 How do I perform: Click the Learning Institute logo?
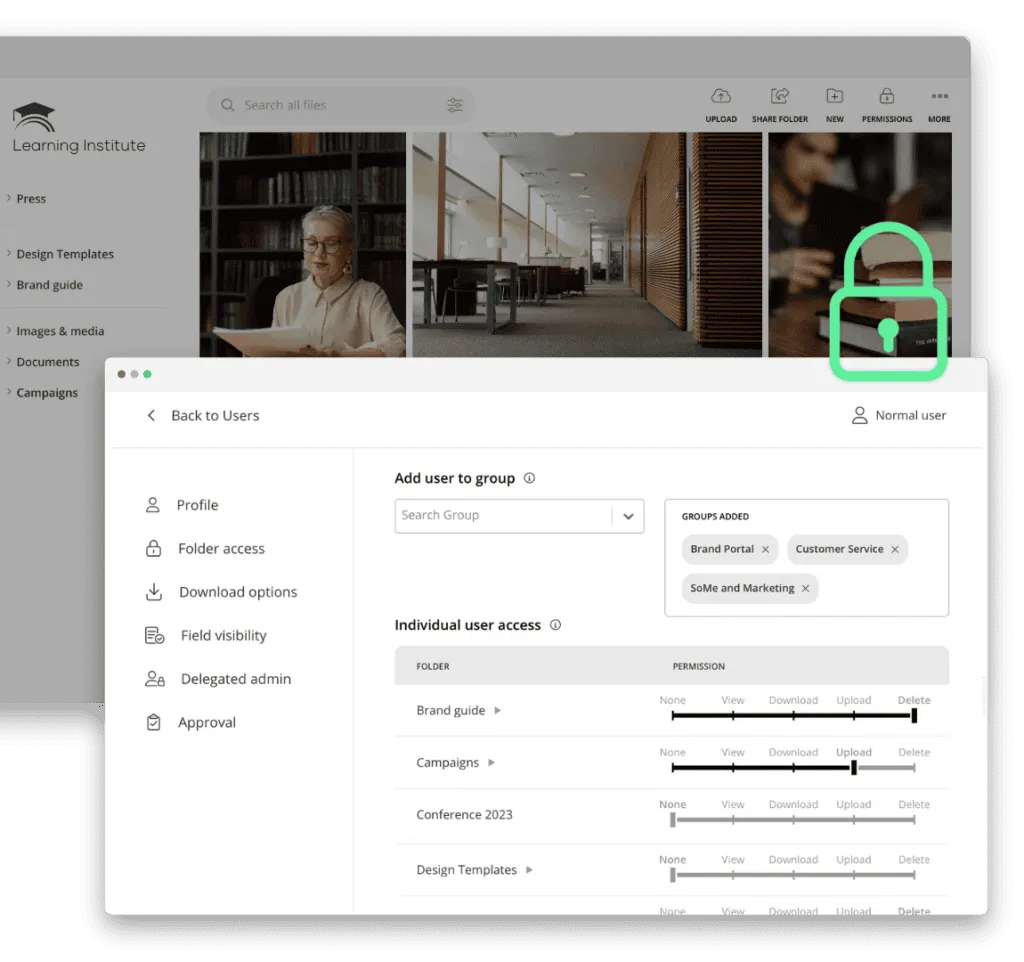point(79,128)
